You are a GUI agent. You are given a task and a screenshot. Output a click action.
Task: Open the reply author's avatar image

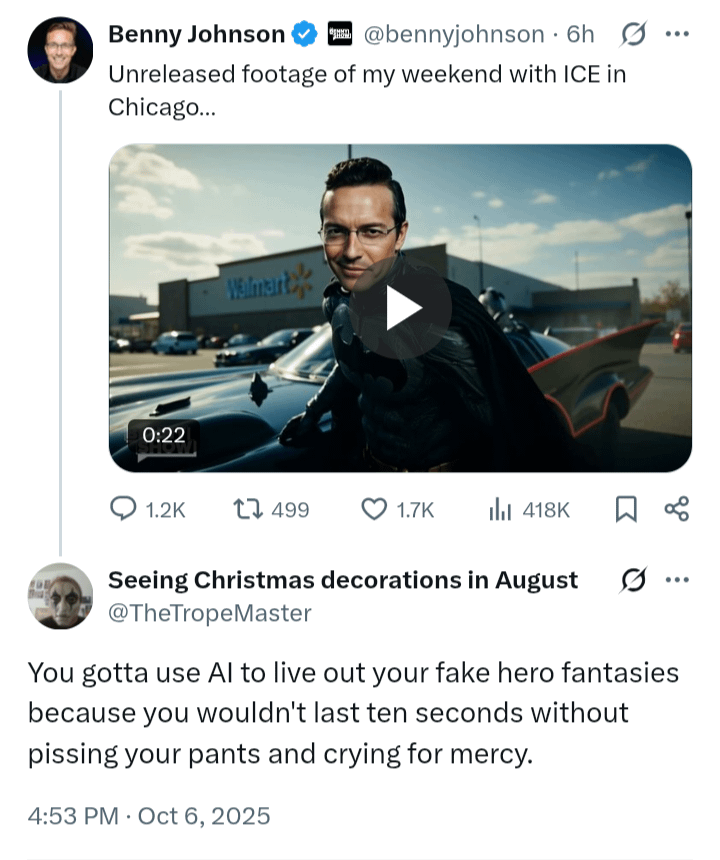pos(60,596)
